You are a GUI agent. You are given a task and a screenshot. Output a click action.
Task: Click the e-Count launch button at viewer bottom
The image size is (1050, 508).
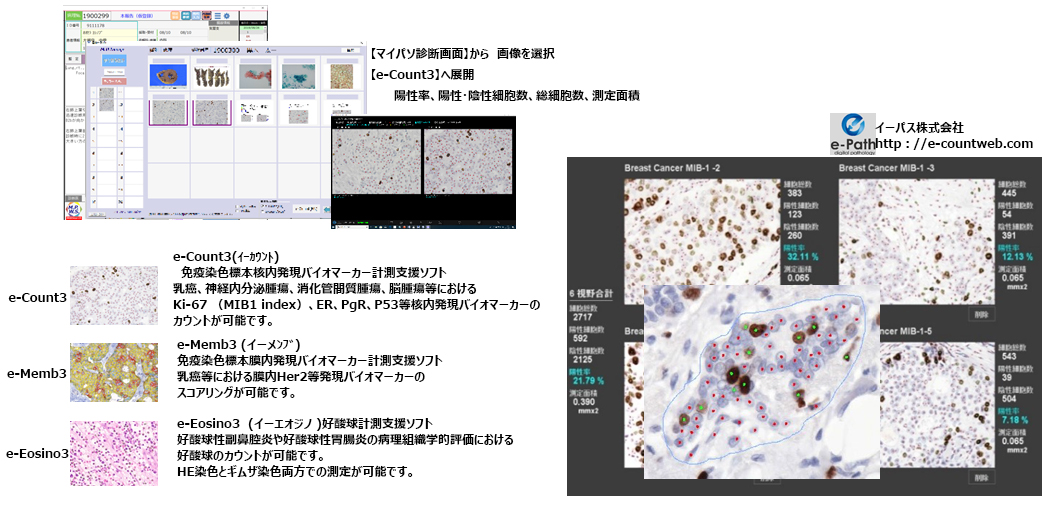[306, 209]
